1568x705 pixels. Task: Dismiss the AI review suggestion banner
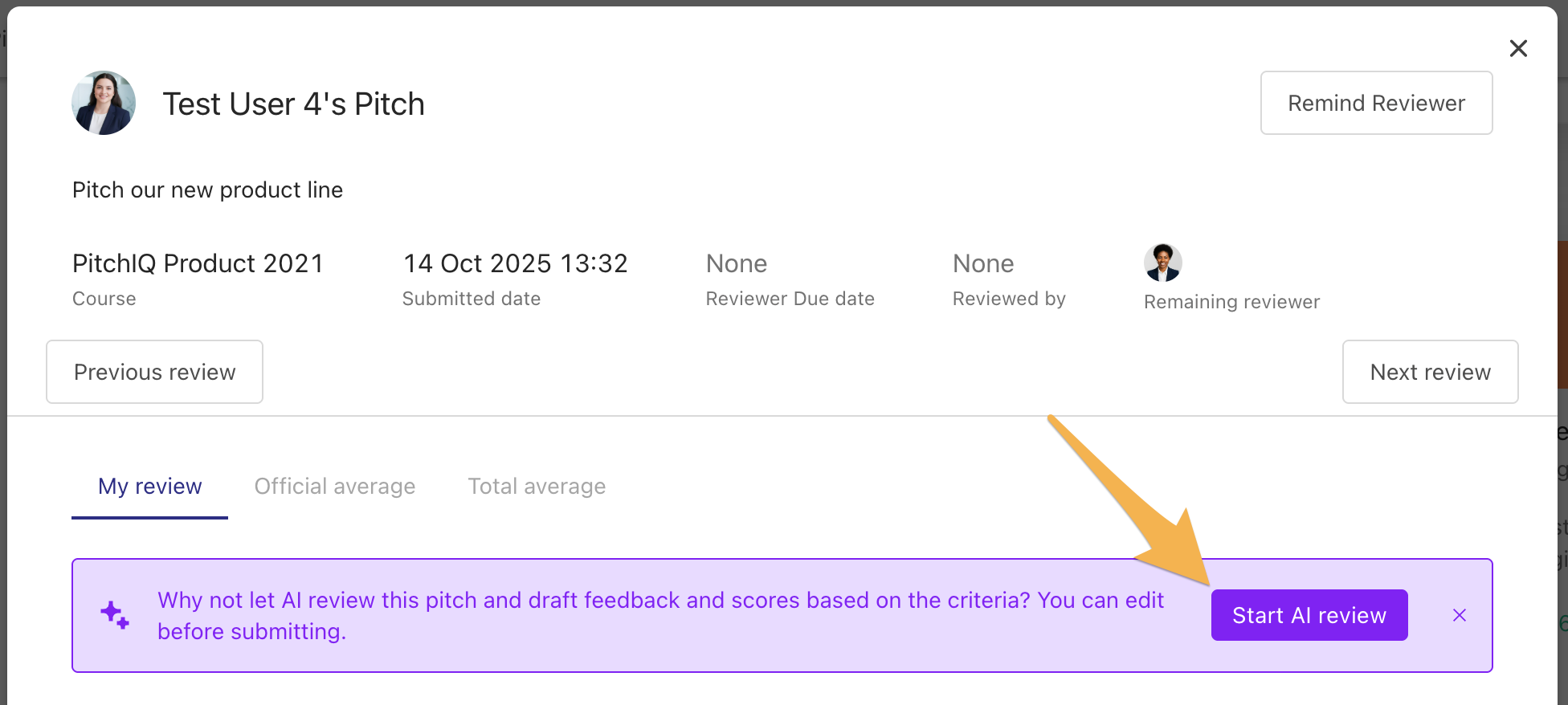1460,615
